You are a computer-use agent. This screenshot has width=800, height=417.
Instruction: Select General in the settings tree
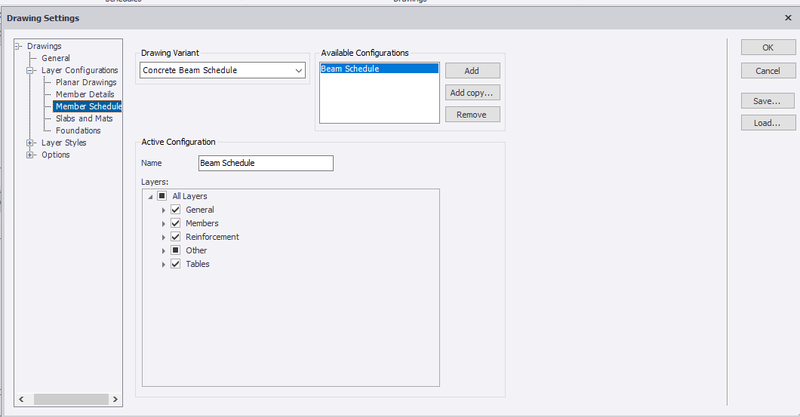(56, 58)
